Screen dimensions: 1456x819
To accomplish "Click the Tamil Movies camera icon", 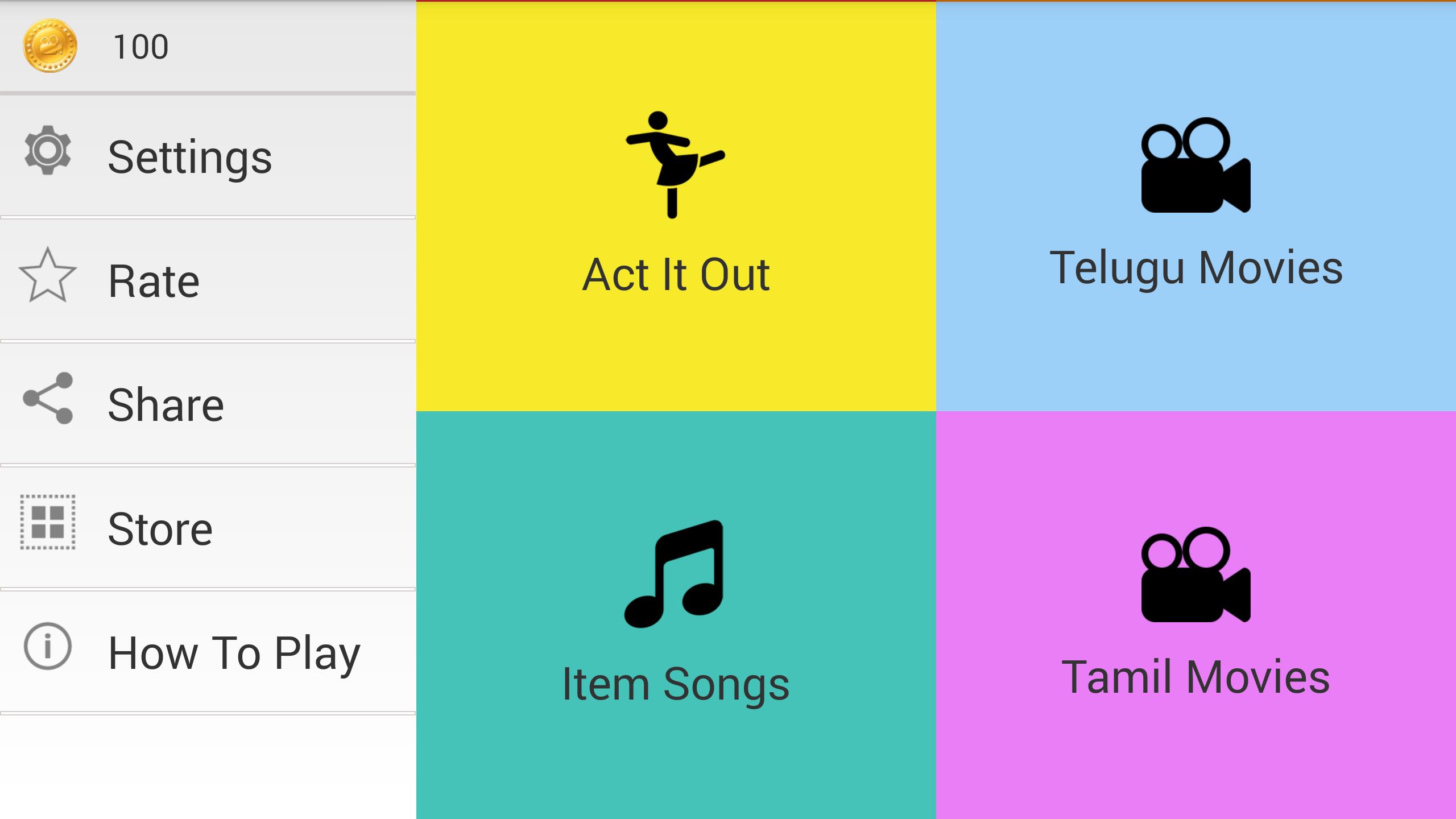I will pyautogui.click(x=1196, y=574).
